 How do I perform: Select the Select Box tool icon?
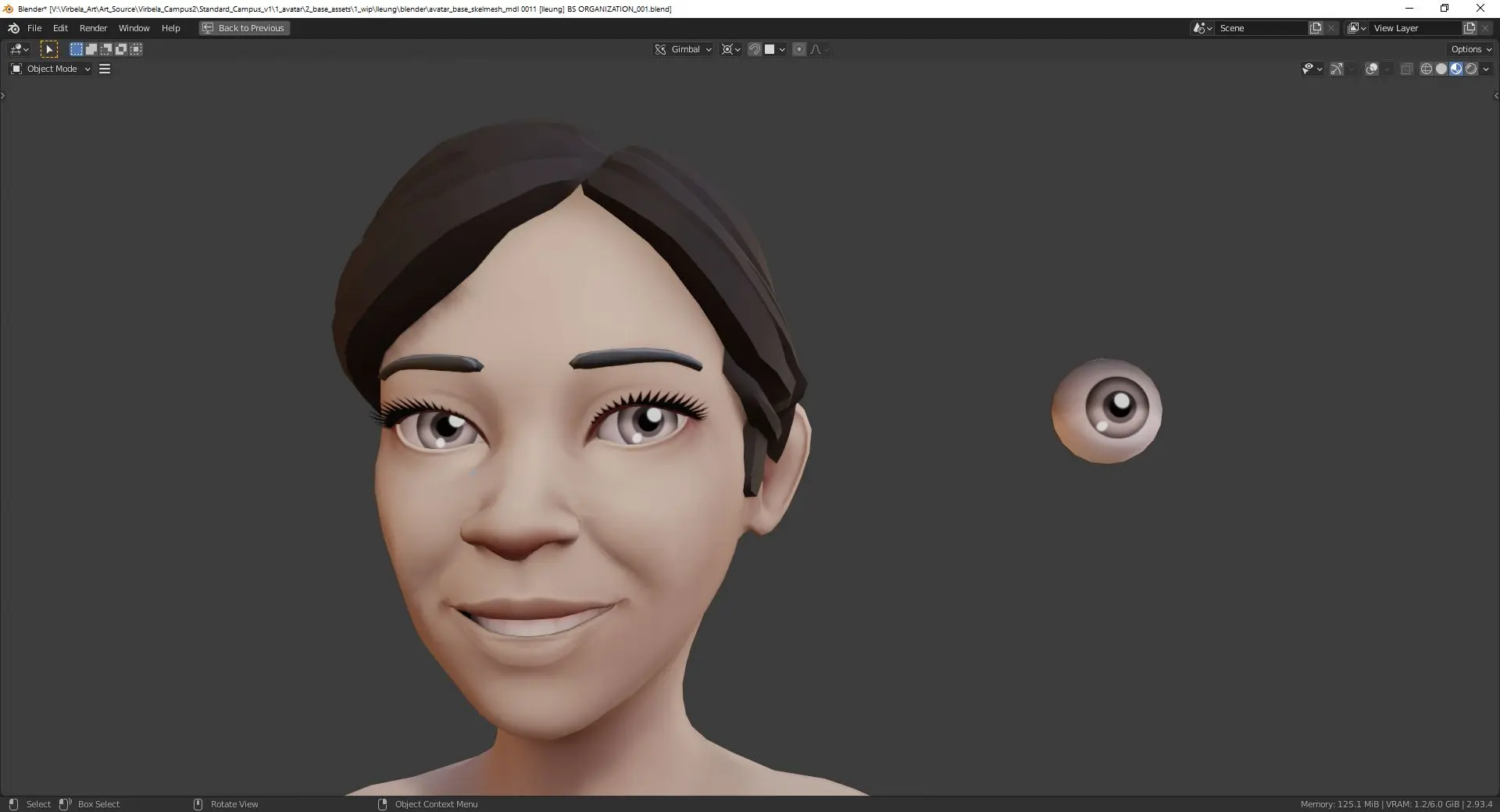(x=49, y=49)
